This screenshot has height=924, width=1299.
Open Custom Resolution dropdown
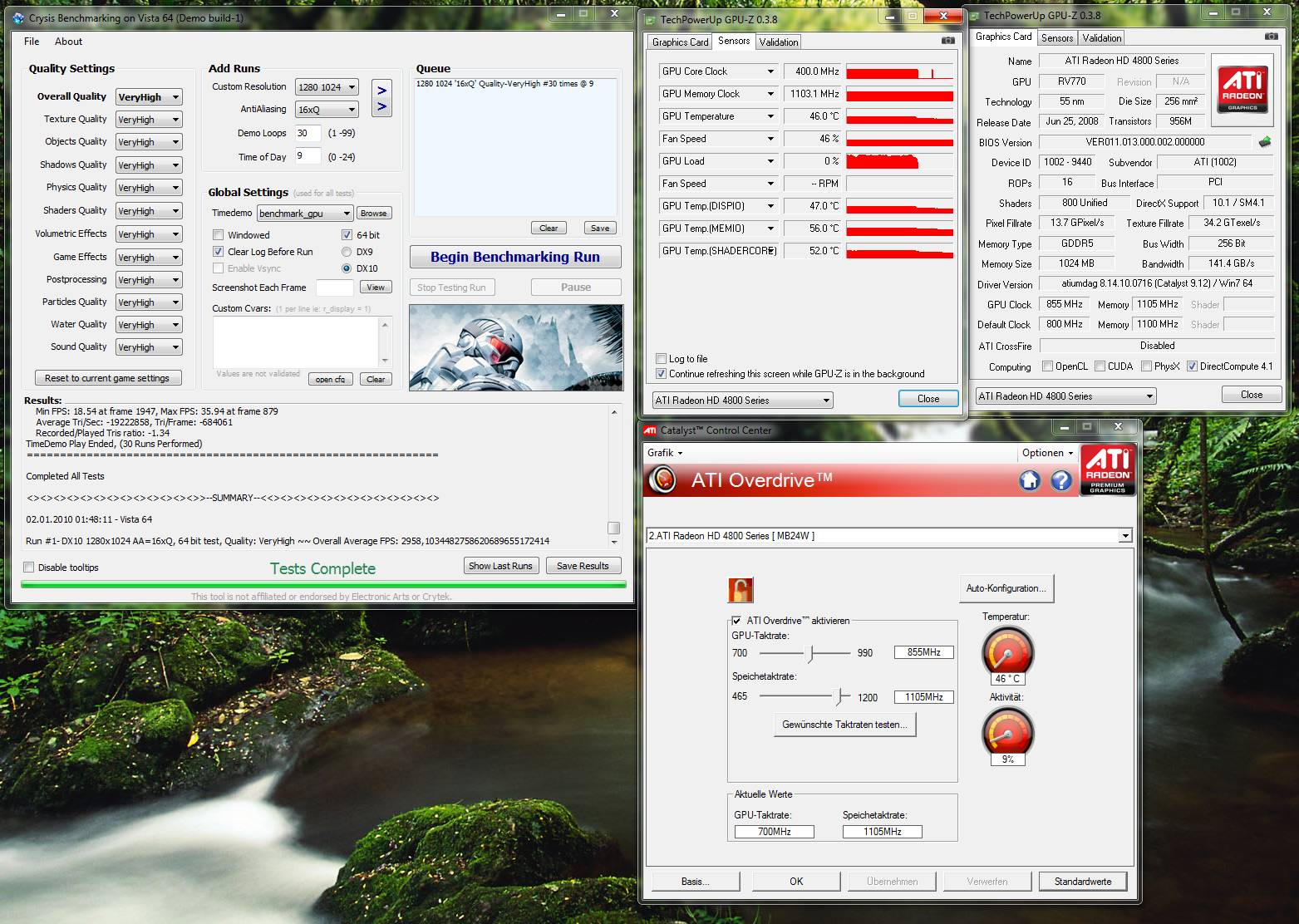(x=327, y=87)
